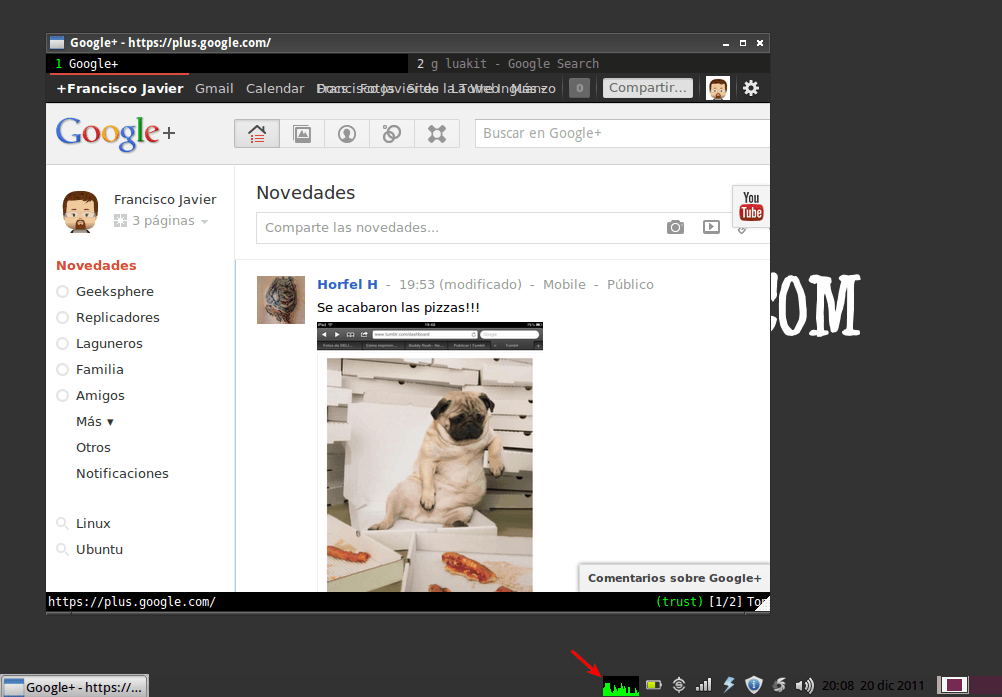Add a video using the video icon

pos(711,227)
